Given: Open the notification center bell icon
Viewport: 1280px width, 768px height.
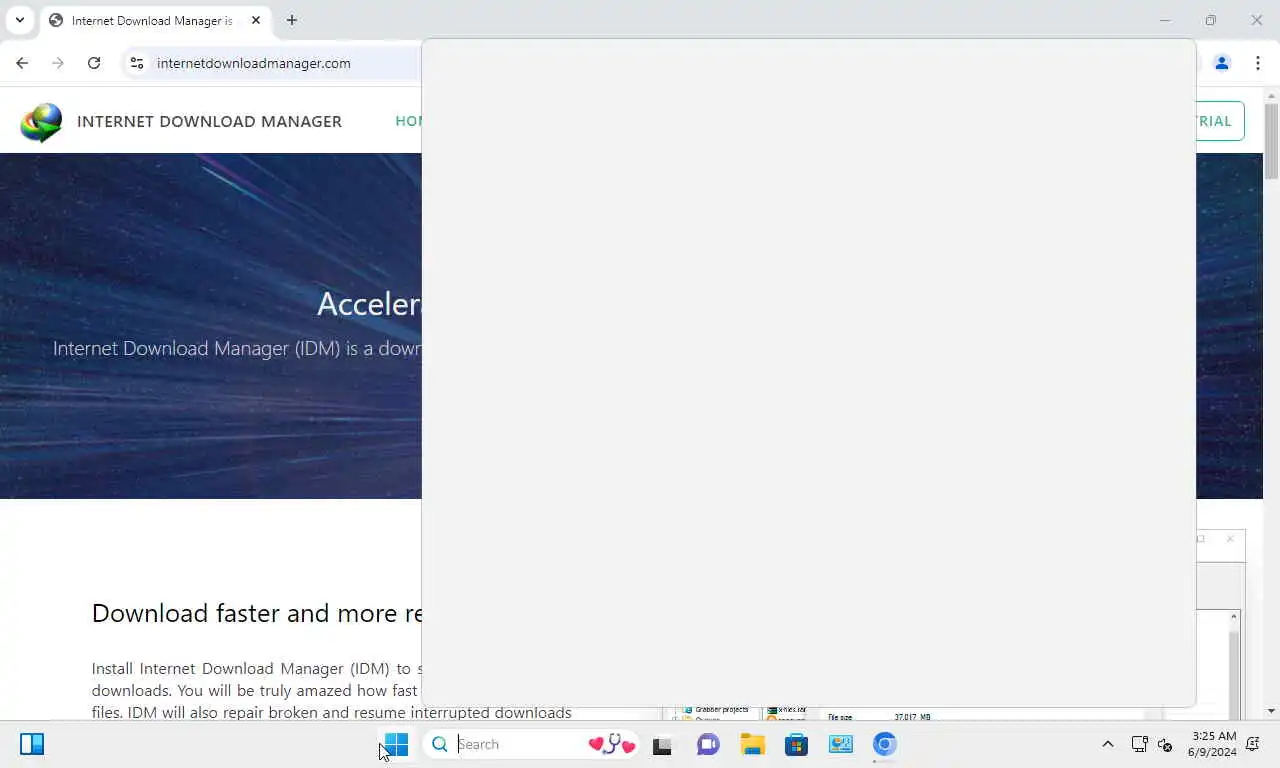Looking at the screenshot, I should point(1253,744).
